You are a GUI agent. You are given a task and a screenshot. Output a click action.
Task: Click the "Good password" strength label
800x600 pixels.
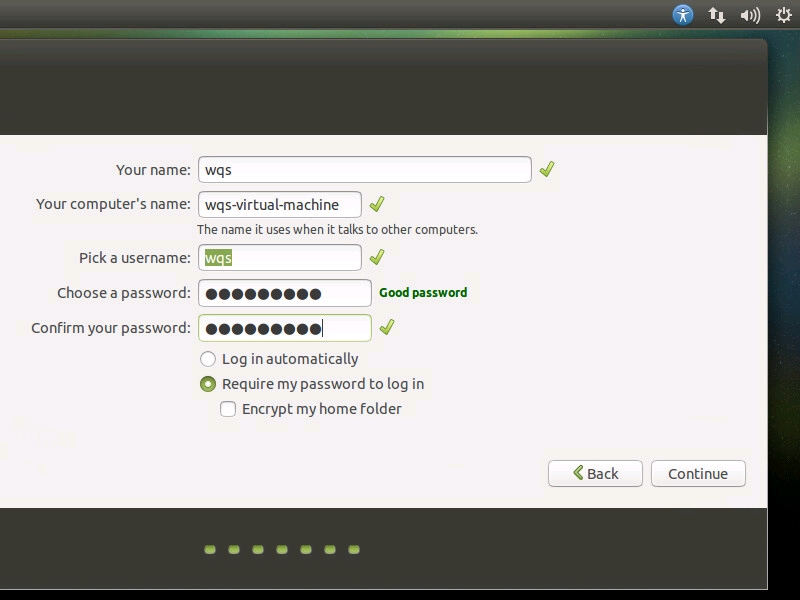423,293
